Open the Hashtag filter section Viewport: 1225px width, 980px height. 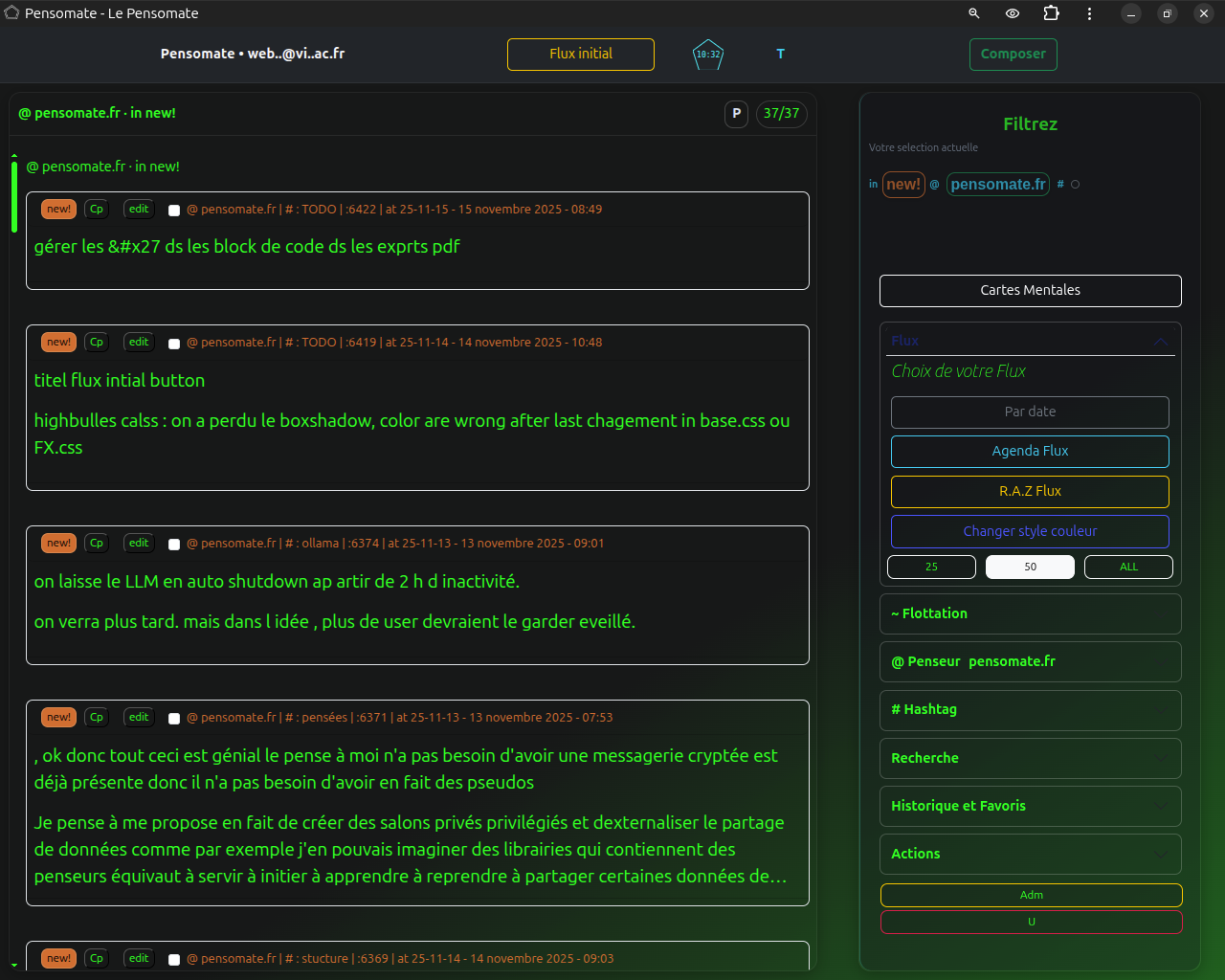[x=1030, y=710]
